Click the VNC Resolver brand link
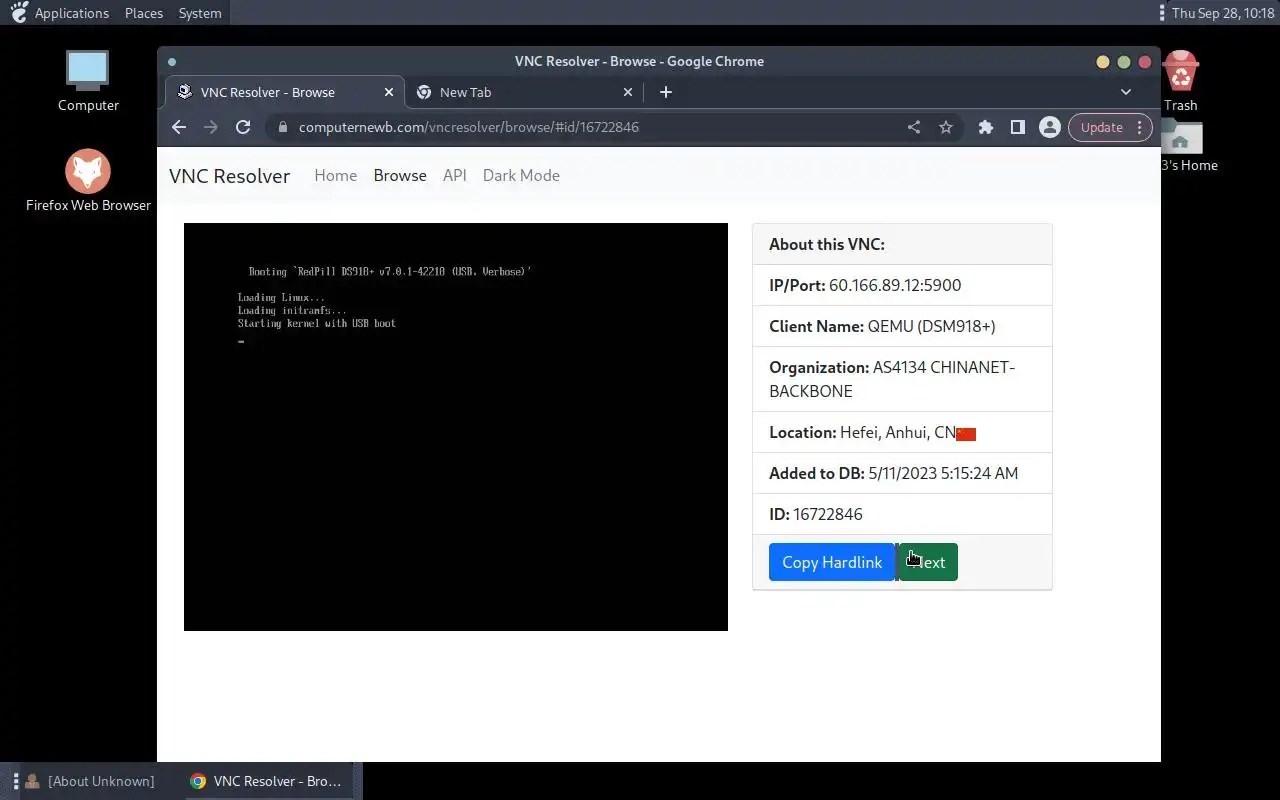This screenshot has width=1280, height=800. (x=229, y=176)
